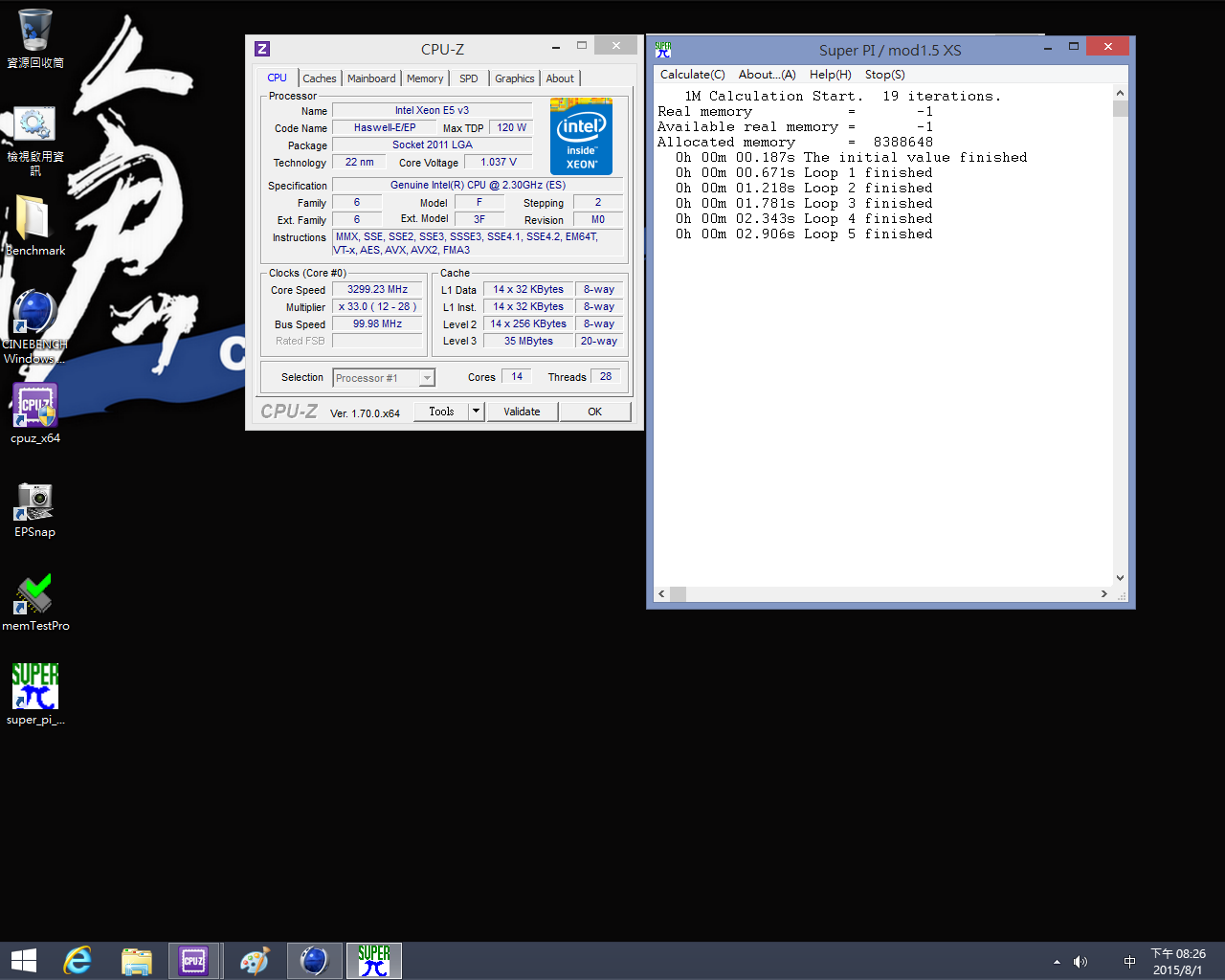Screen dimensions: 1225x980
Task: Click the 'Loop 5 finished' line in Super PI
Action: click(x=804, y=234)
